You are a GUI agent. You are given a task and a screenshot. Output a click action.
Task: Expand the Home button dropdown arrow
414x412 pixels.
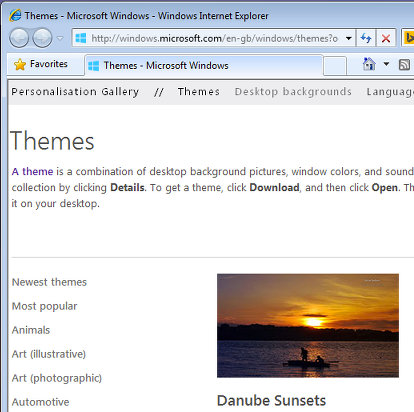(386, 64)
